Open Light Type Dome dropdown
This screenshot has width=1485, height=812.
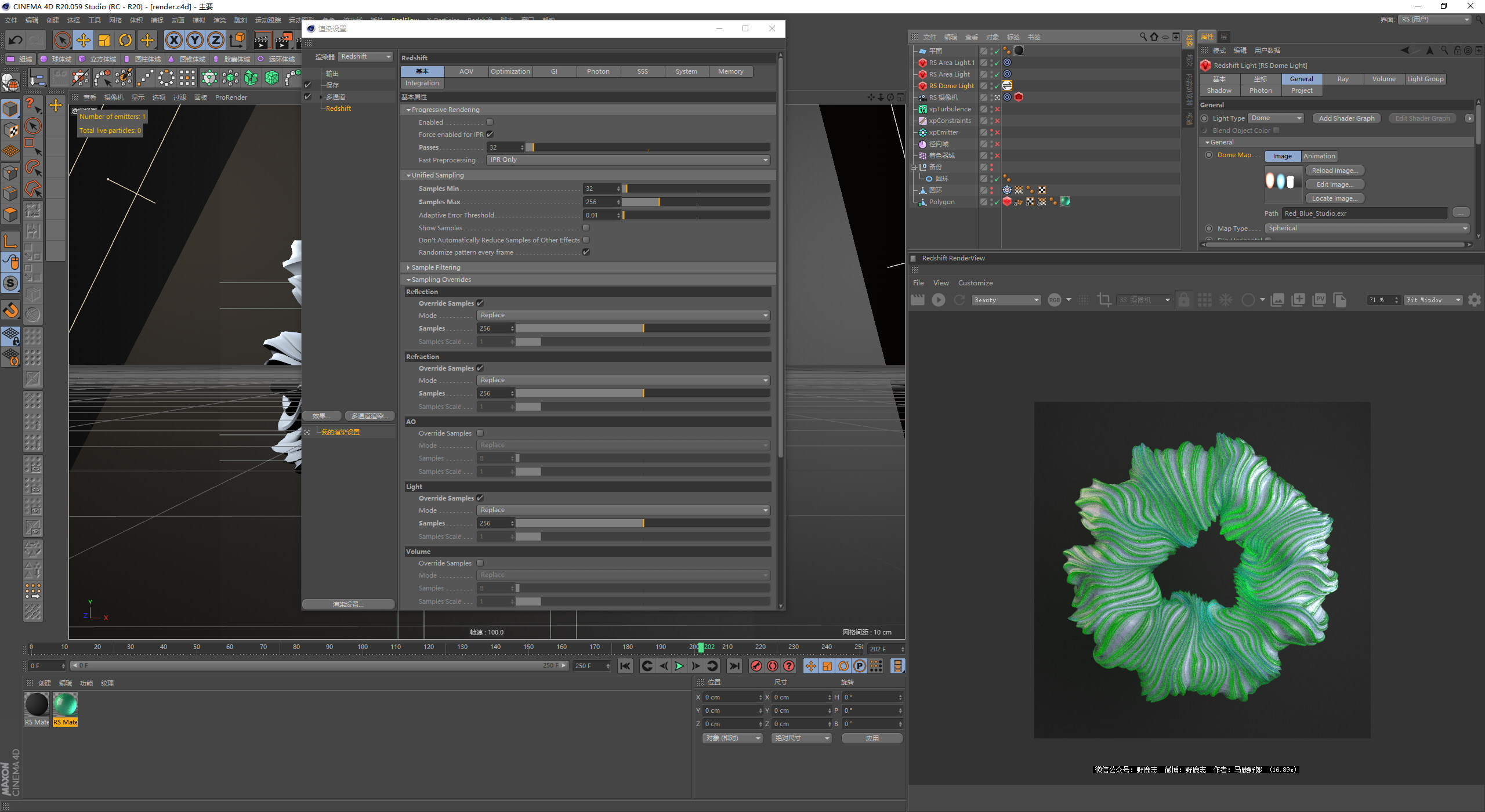(1276, 118)
